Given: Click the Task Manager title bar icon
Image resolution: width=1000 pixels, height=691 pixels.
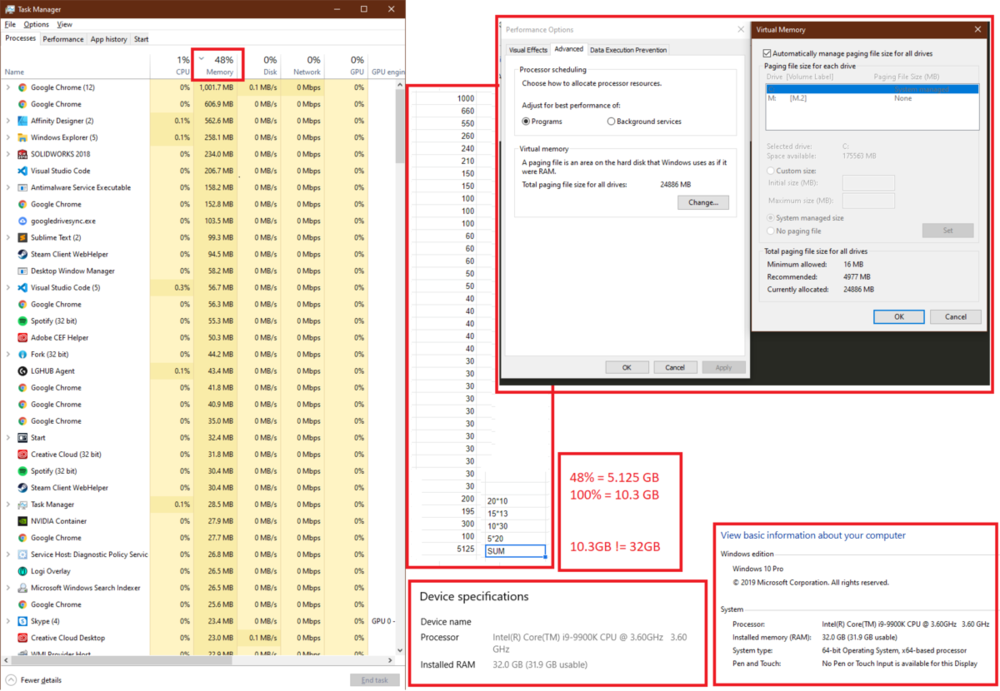Looking at the screenshot, I should pos(10,9).
